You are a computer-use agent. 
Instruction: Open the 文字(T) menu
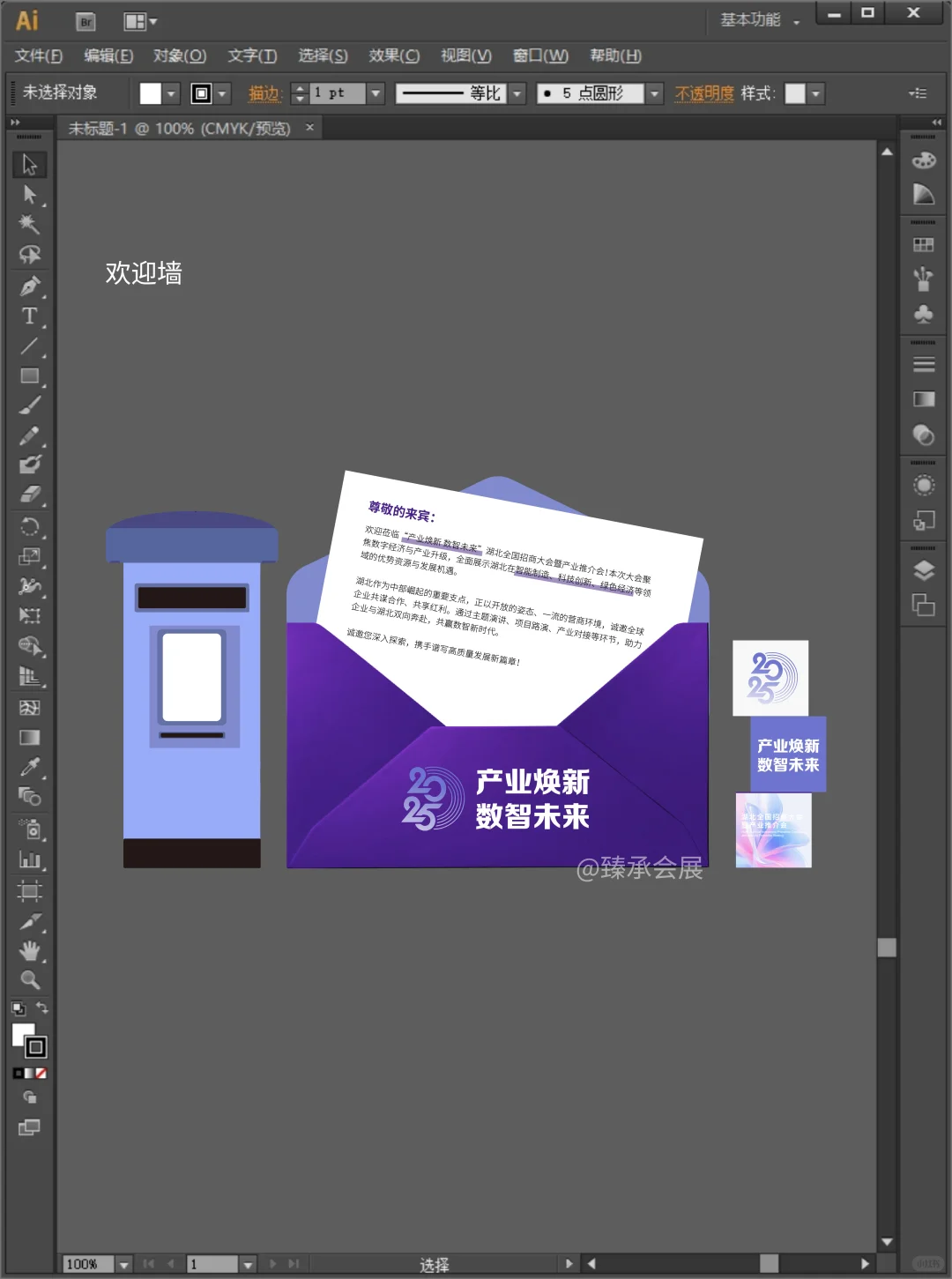click(x=252, y=56)
